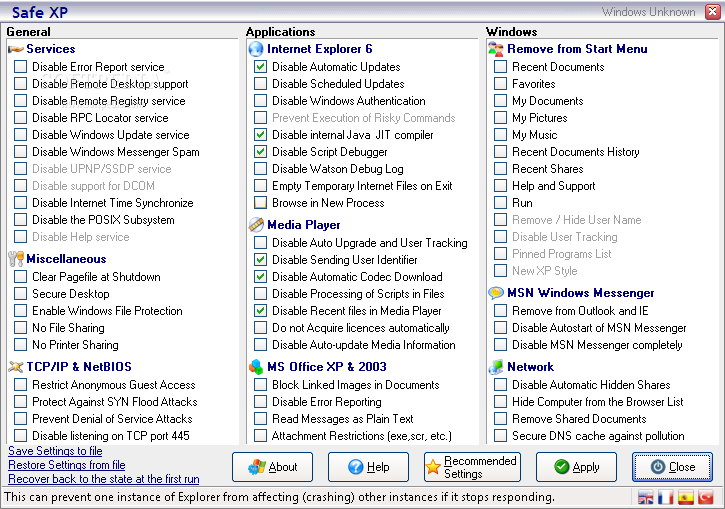Check Disable Windows Messenger Spam
This screenshot has width=725, height=509.
[x=20, y=152]
